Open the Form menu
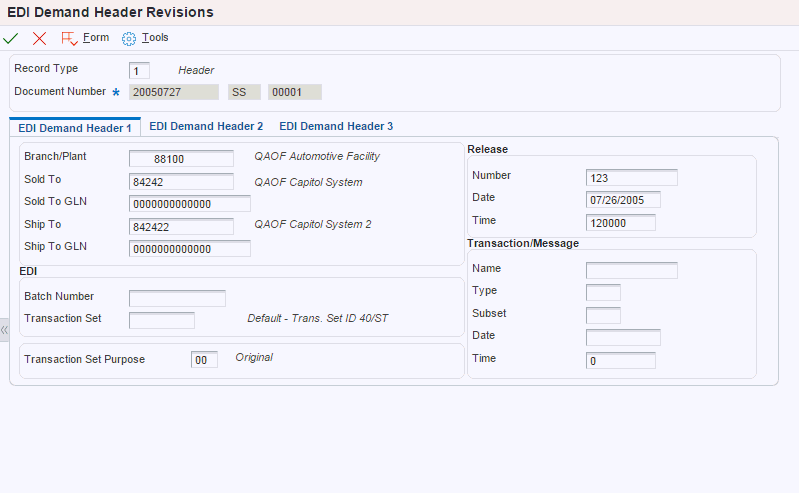This screenshot has height=493, width=799. (96, 37)
